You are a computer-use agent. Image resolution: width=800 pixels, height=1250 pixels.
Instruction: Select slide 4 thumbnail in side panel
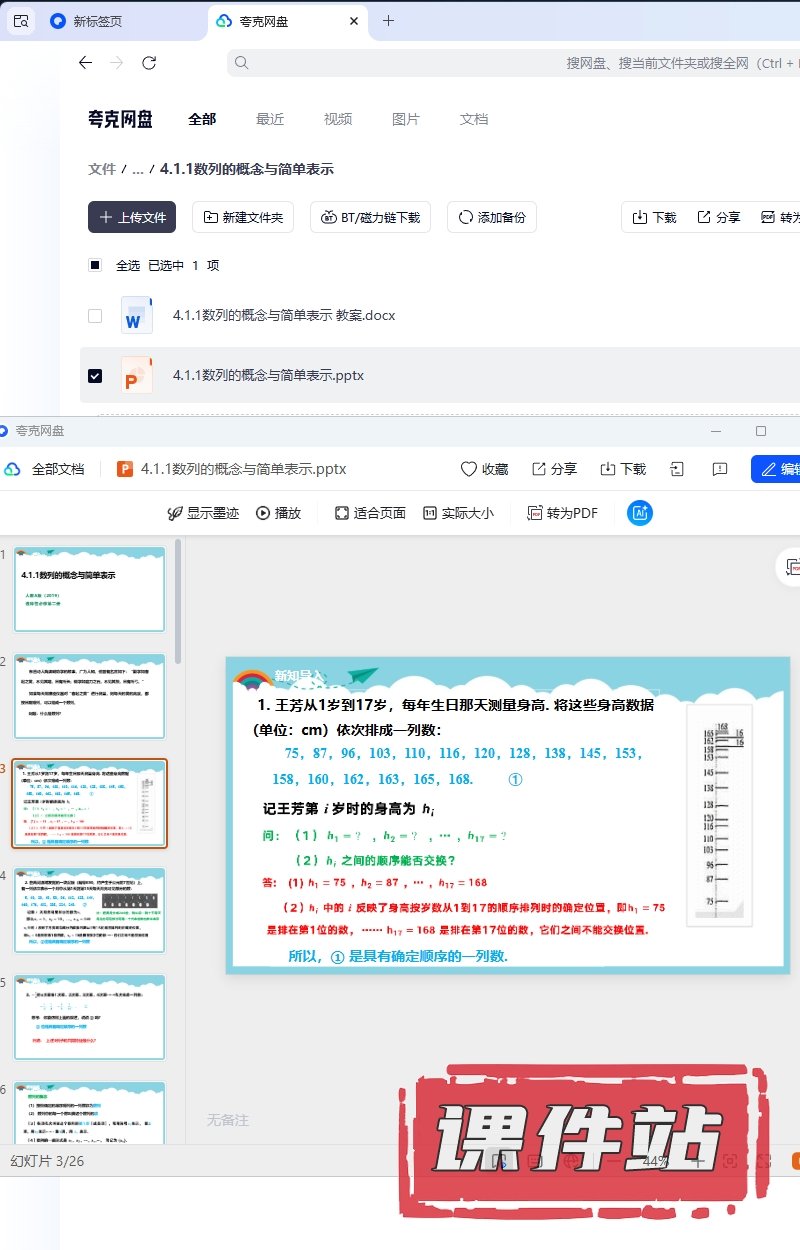click(x=90, y=910)
